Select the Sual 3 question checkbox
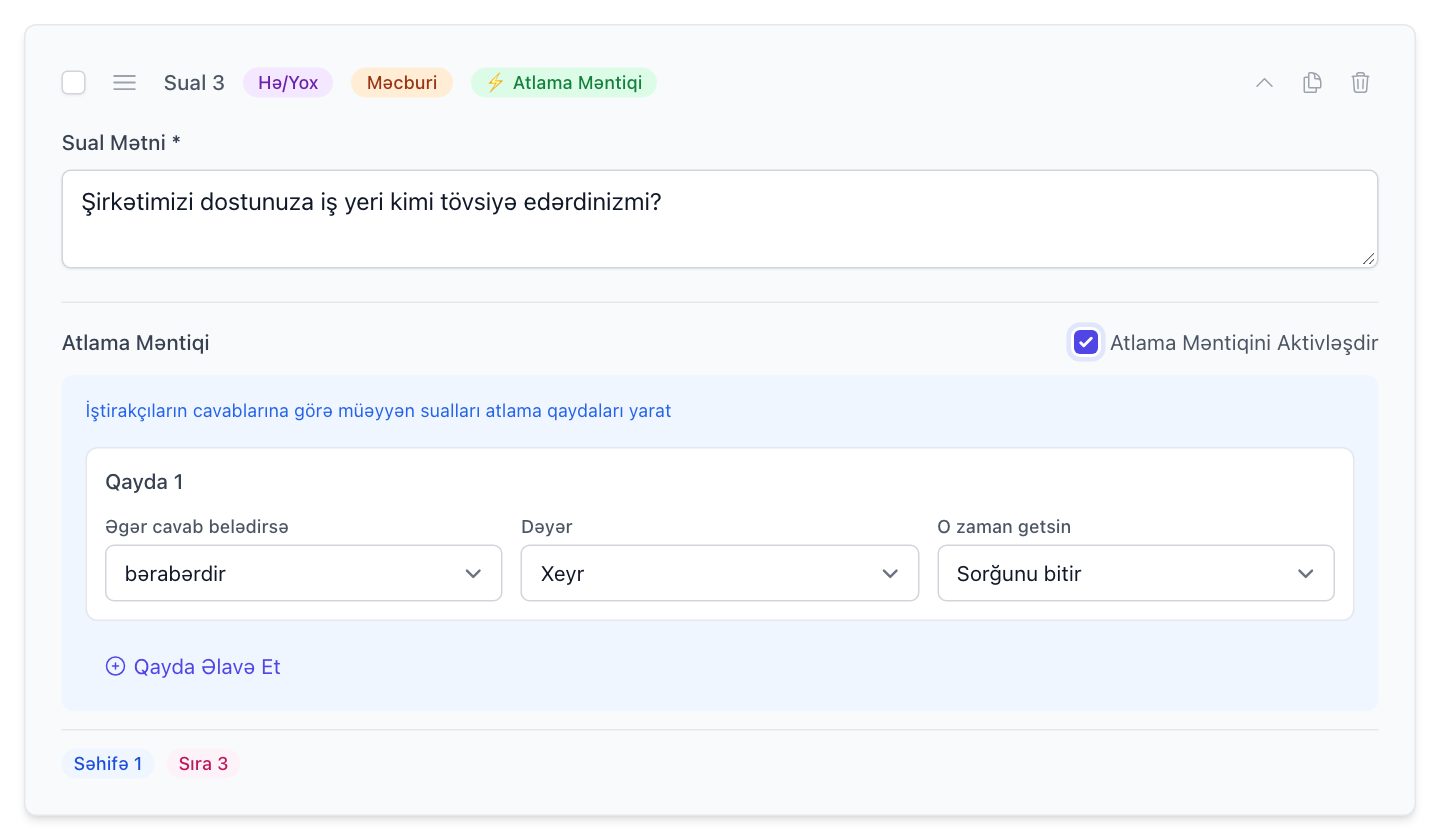The width and height of the screenshot is (1440, 840). (x=74, y=83)
